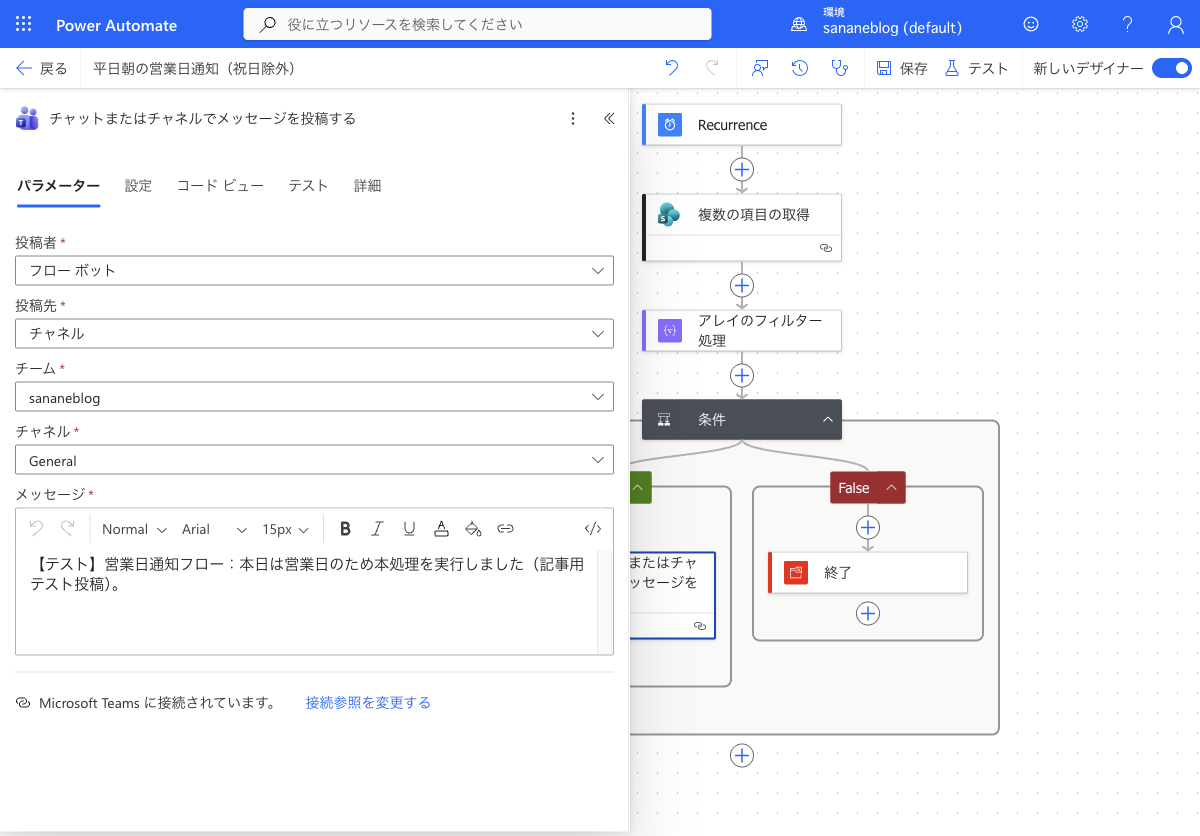This screenshot has height=836, width=1200.
Task: Click the 保存 save button
Action: [x=902, y=68]
